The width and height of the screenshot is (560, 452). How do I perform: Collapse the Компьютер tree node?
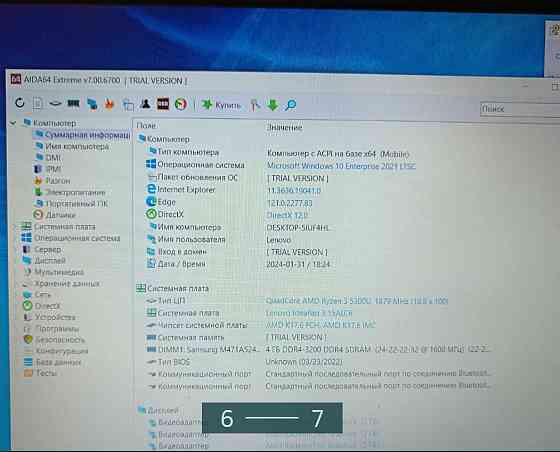13,123
